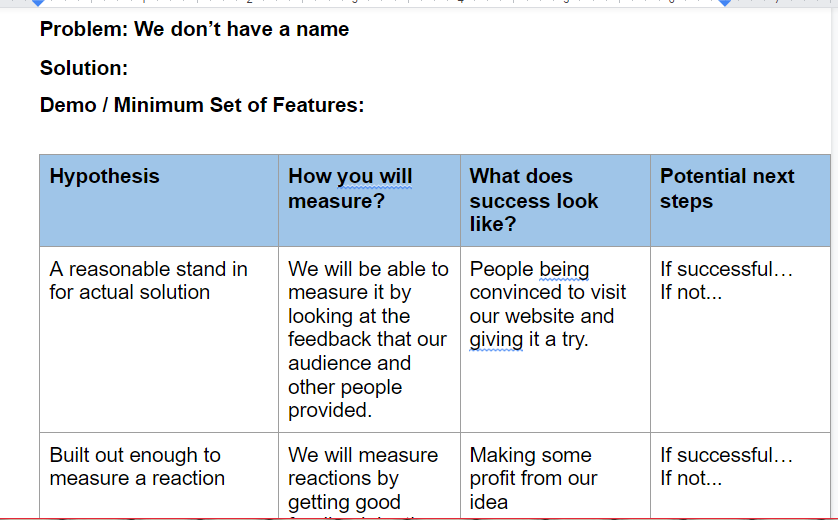Place cursor in "Problem: We don't have a name"
Viewport: 838px width, 520px height.
(x=194, y=29)
